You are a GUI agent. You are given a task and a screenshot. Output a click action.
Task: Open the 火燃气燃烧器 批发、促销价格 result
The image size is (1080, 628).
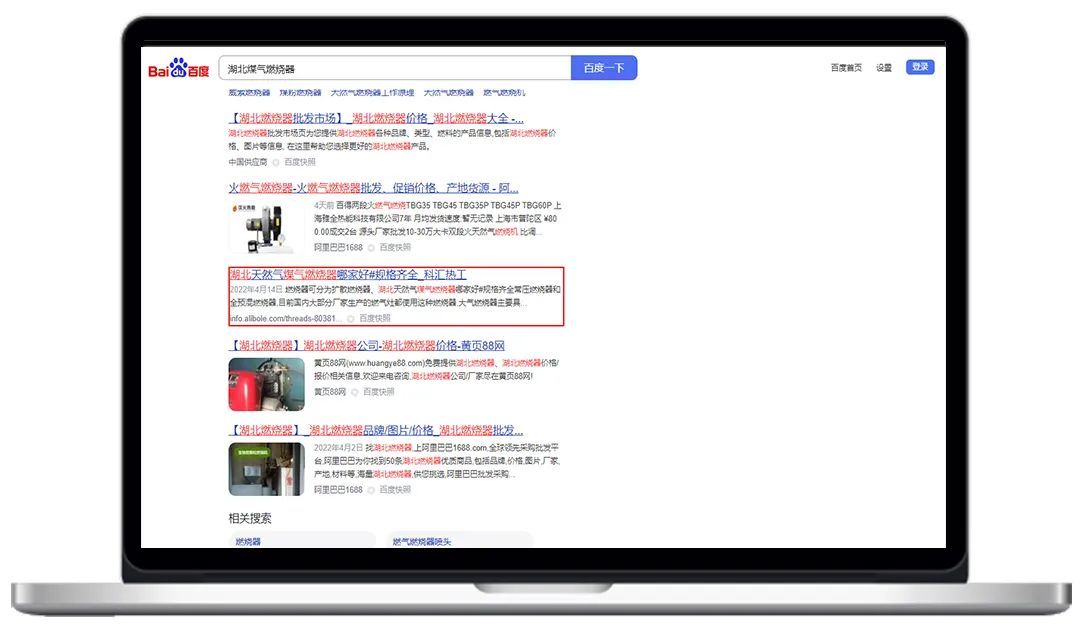point(373,188)
